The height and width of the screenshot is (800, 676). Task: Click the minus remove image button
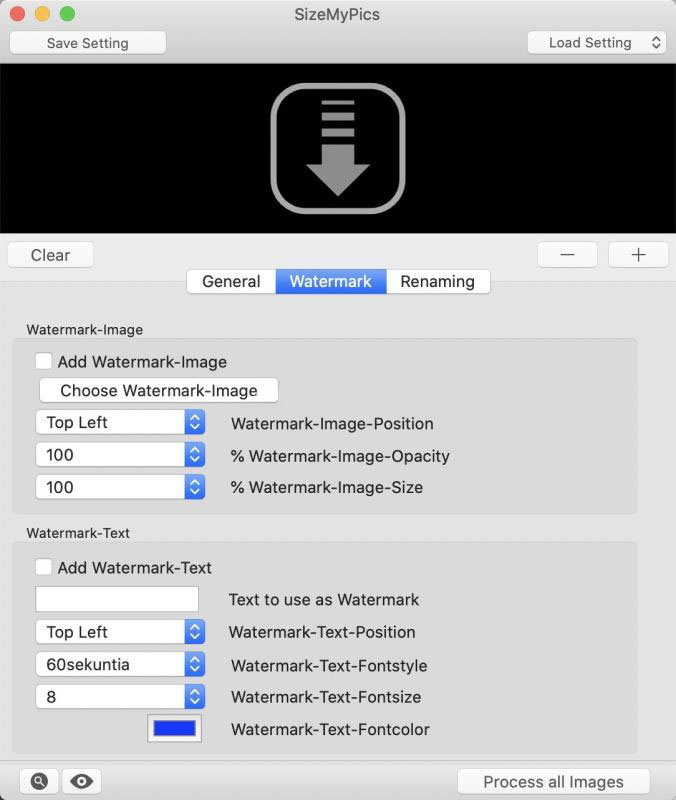[x=567, y=255]
